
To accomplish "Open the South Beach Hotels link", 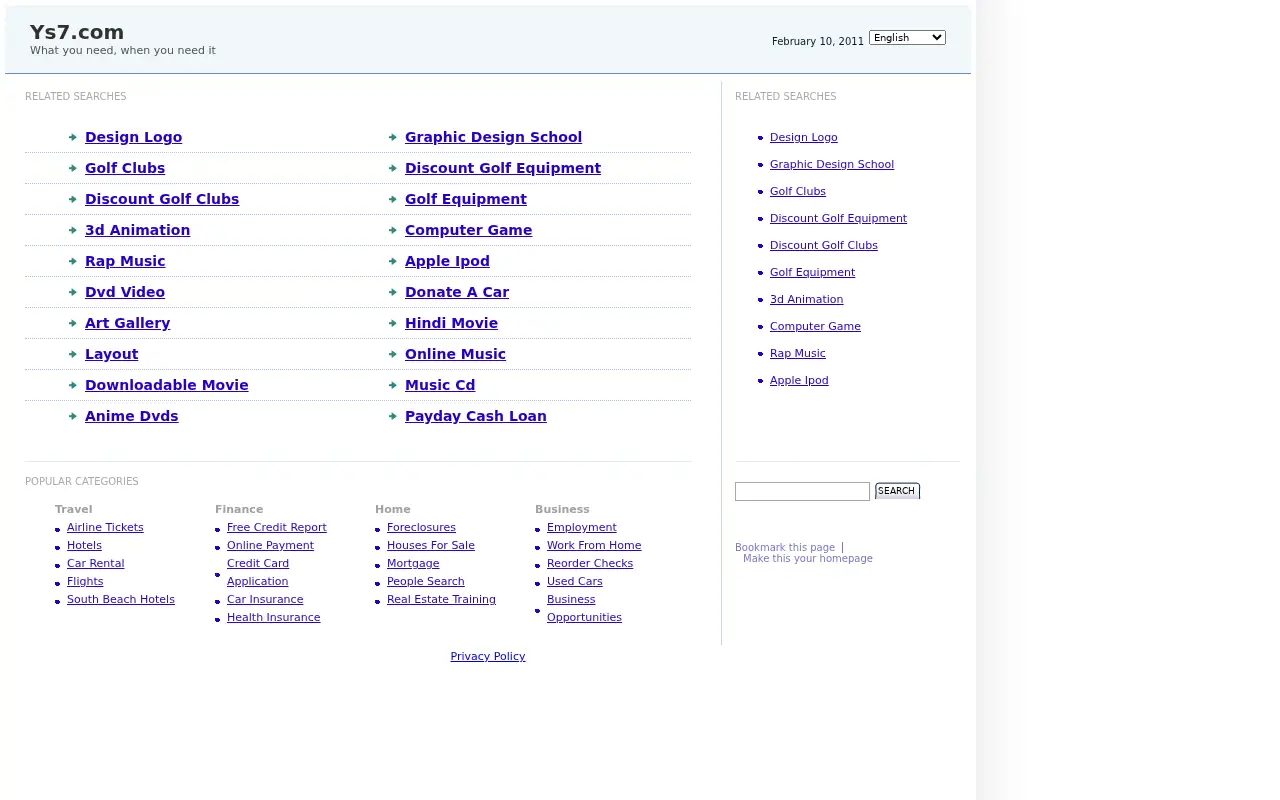I will (x=121, y=599).
